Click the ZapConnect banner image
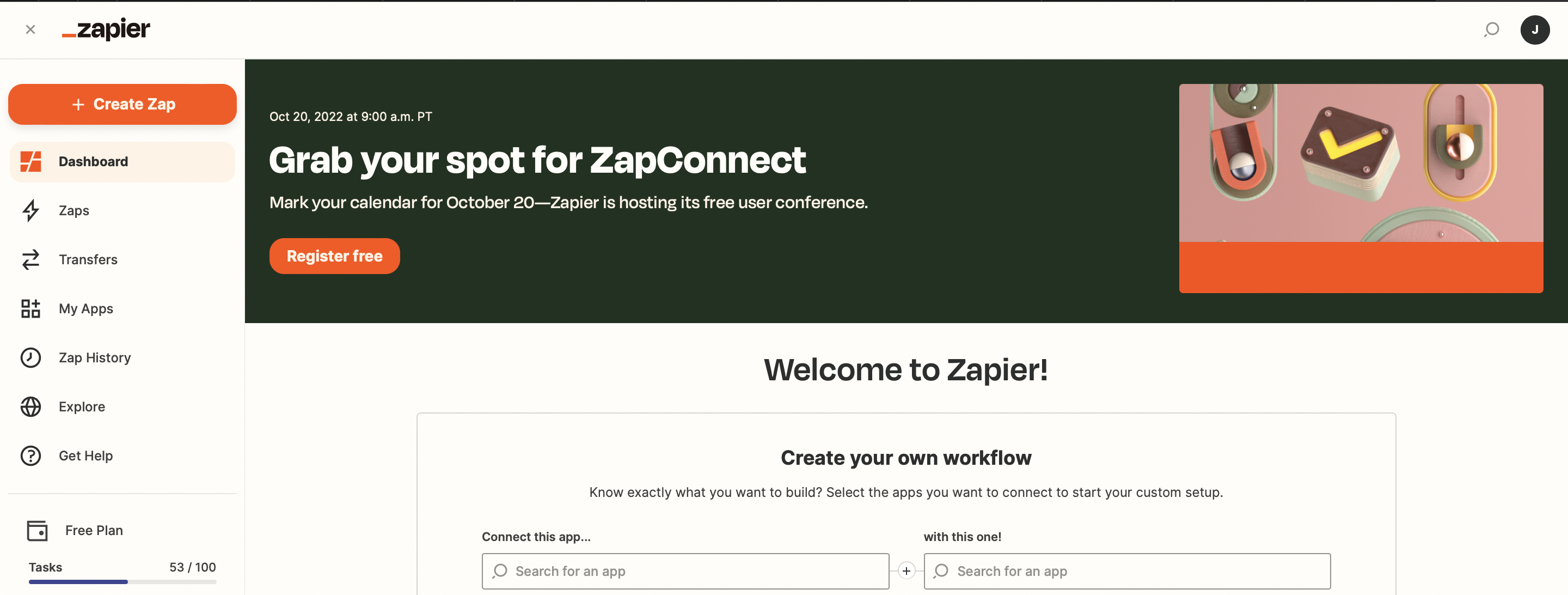This screenshot has width=1568, height=595. [x=1361, y=188]
